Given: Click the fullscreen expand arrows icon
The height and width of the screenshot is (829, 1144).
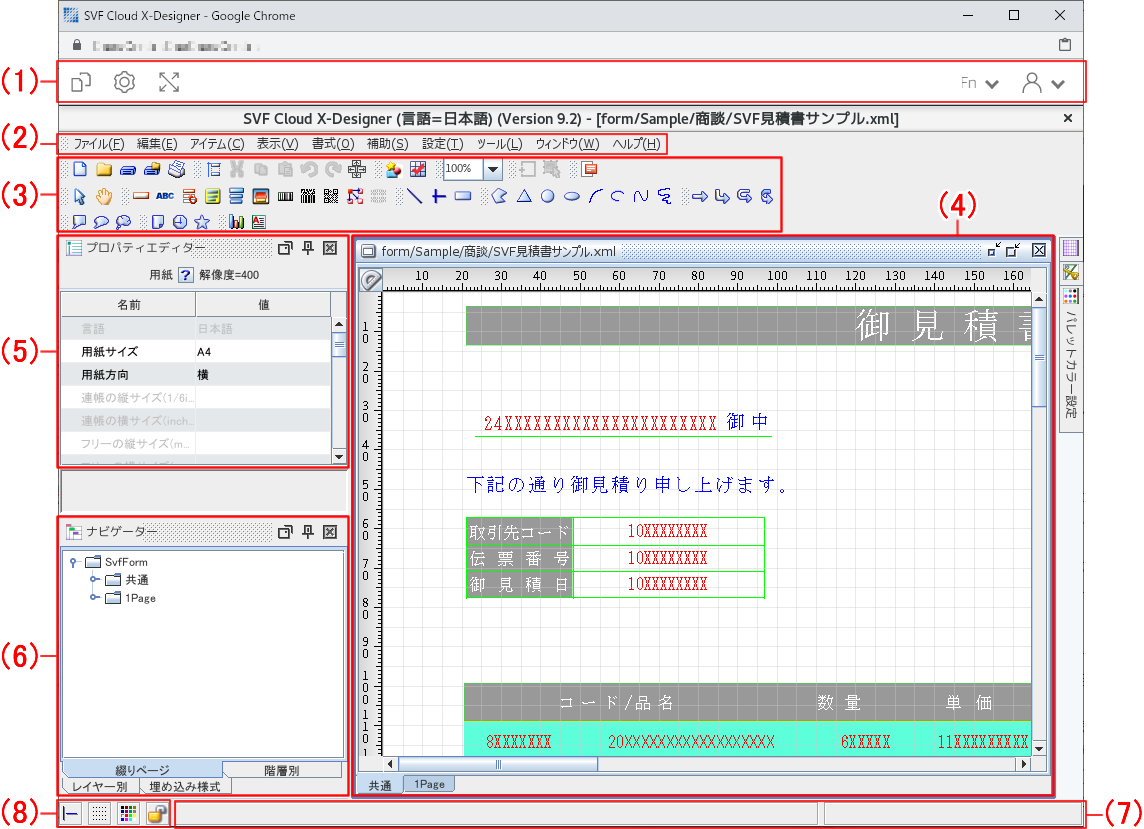Looking at the screenshot, I should pyautogui.click(x=169, y=82).
